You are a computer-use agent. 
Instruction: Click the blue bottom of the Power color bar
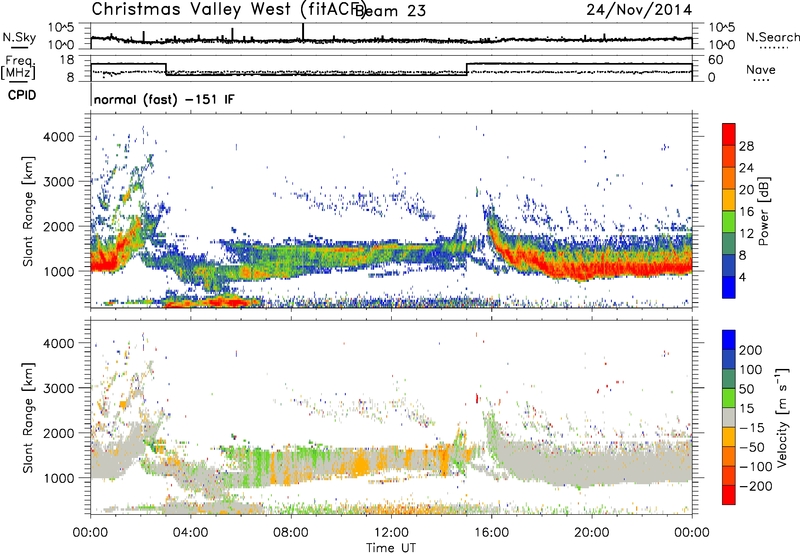pos(729,288)
